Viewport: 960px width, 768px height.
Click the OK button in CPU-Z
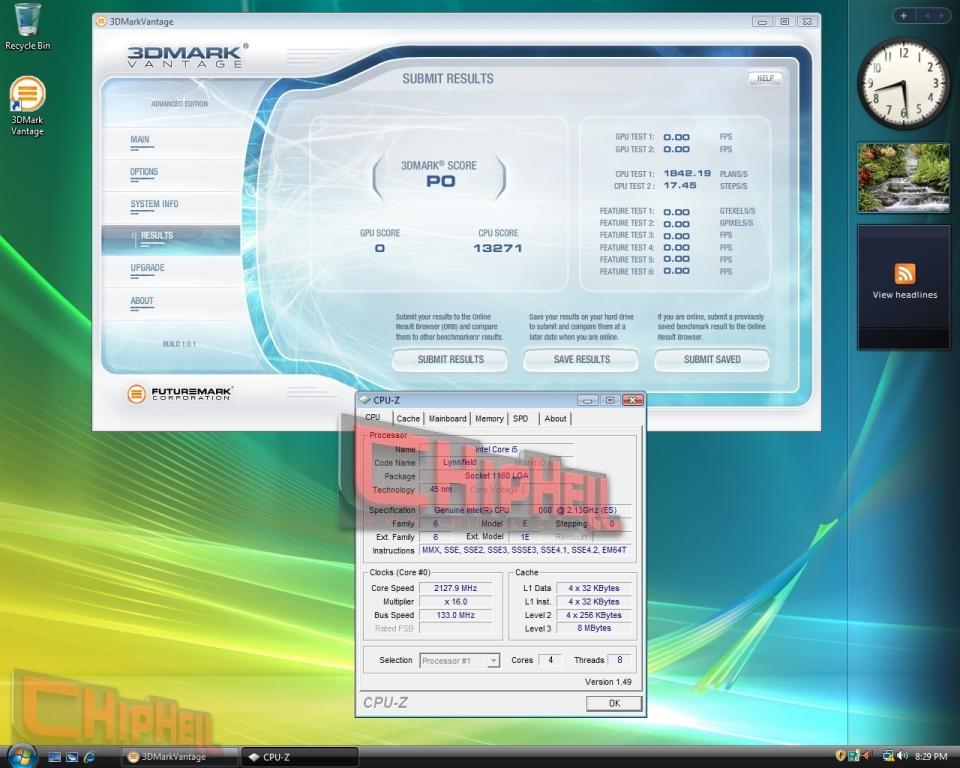[614, 703]
